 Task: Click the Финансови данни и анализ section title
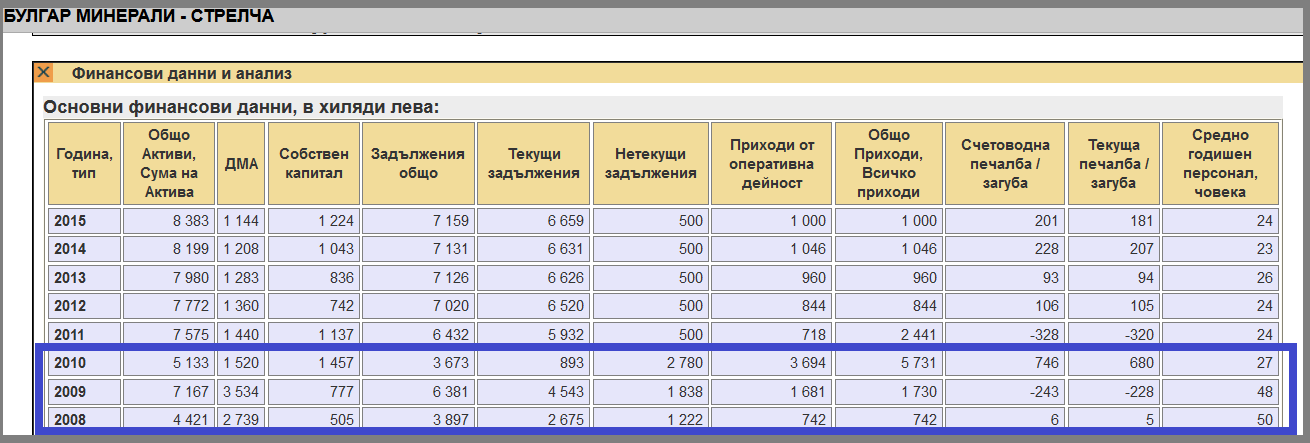(x=181, y=73)
